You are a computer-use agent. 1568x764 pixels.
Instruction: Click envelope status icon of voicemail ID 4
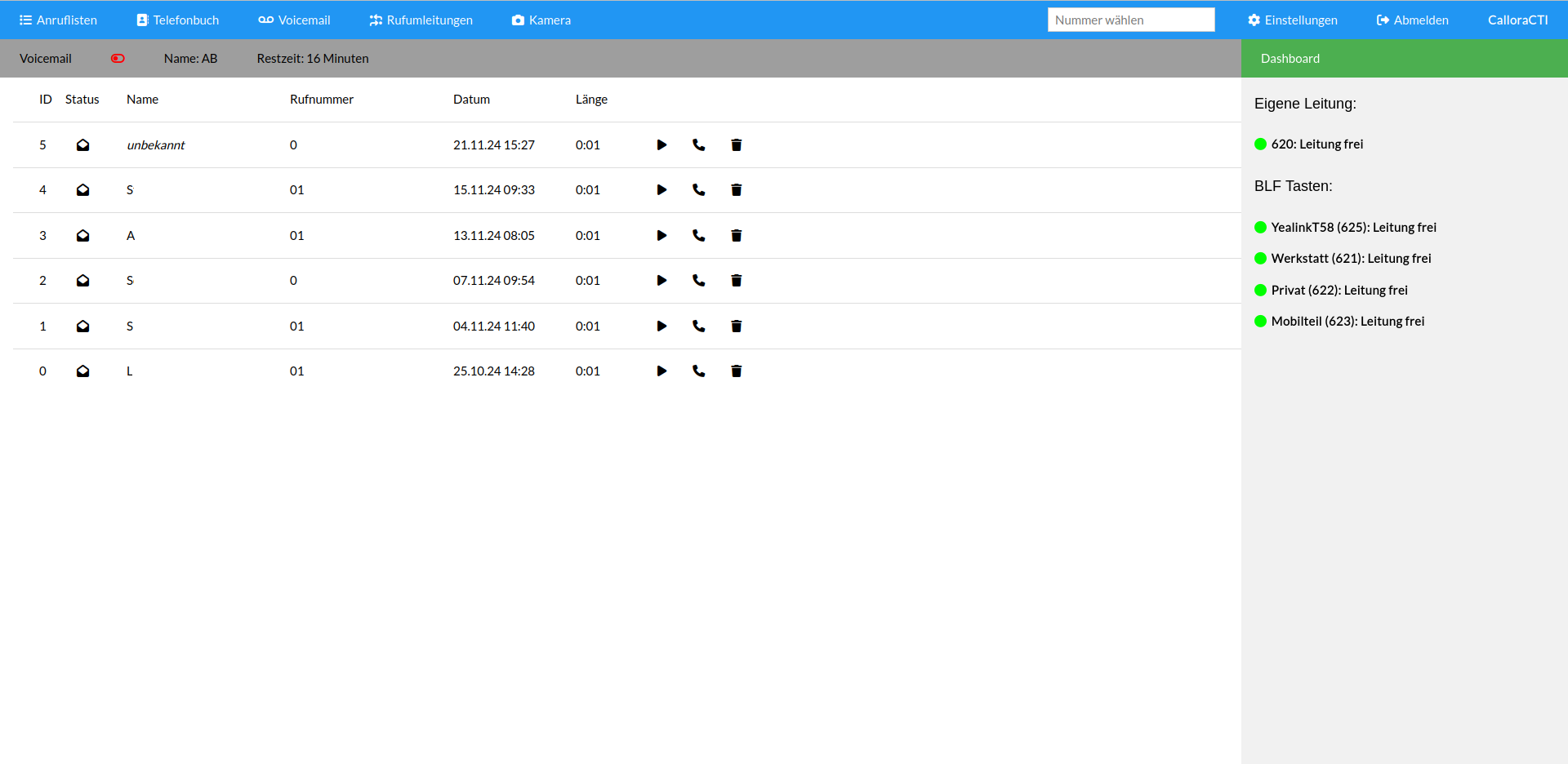(x=83, y=190)
